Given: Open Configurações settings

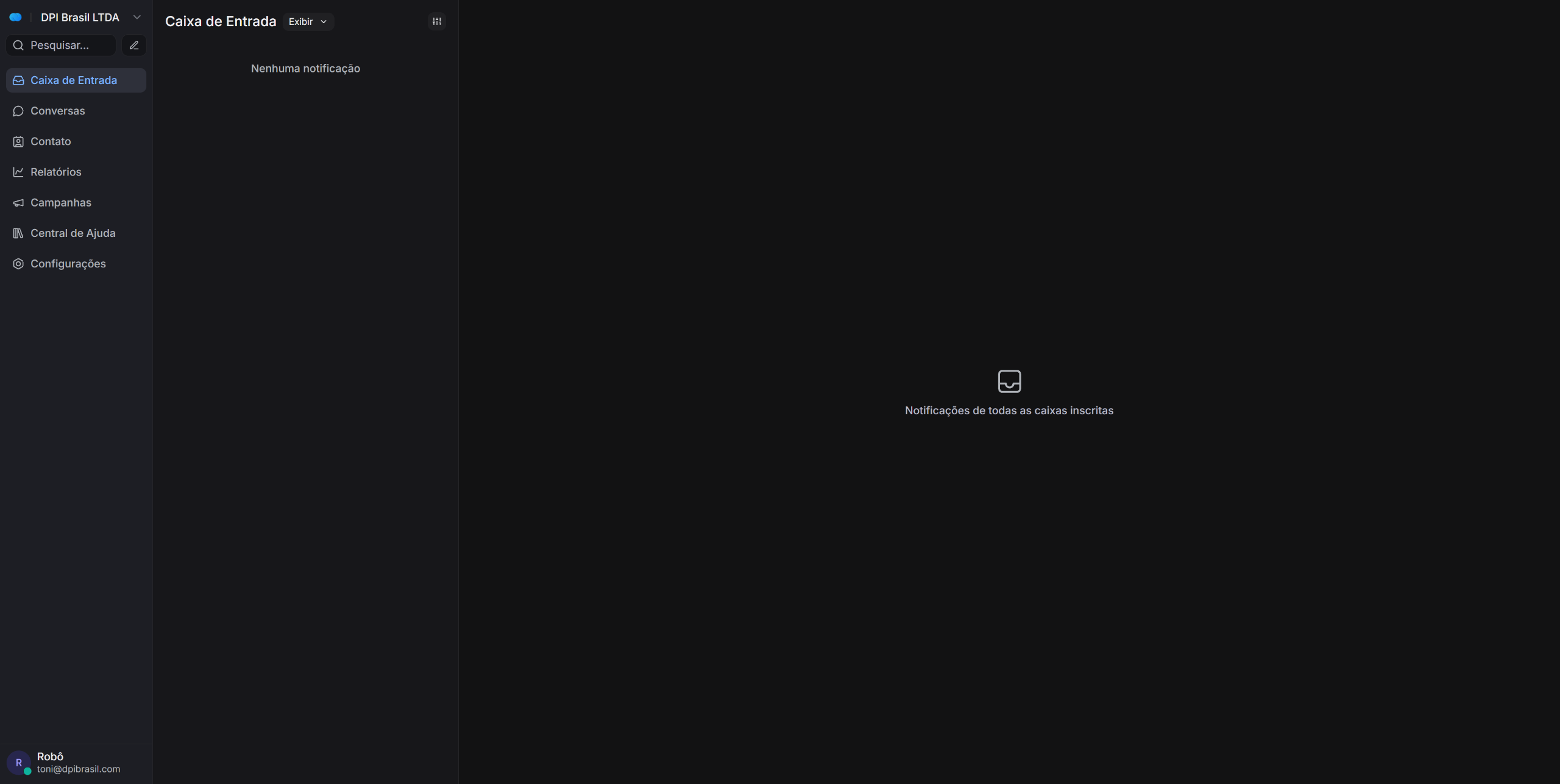Looking at the screenshot, I should [68, 264].
